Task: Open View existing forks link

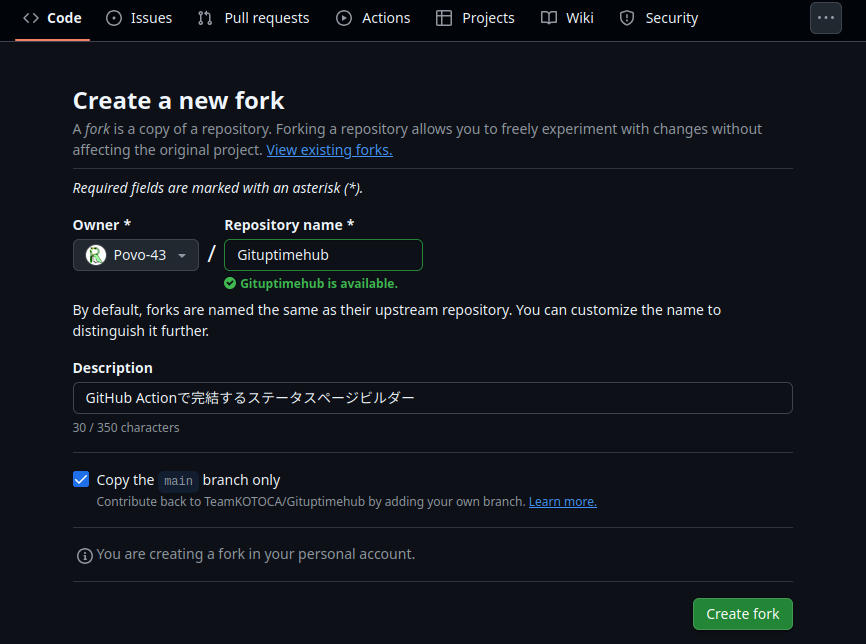Action: point(329,149)
